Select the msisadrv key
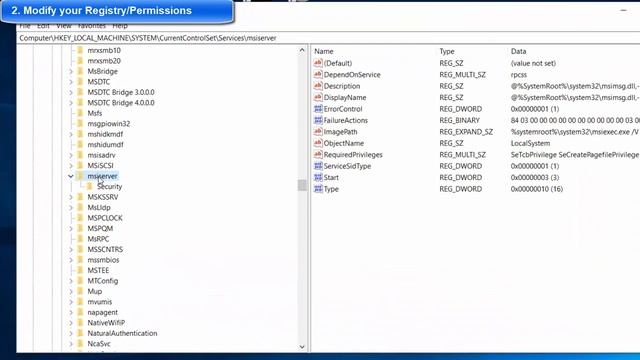Screen dimensions: 640x360 pos(101,155)
